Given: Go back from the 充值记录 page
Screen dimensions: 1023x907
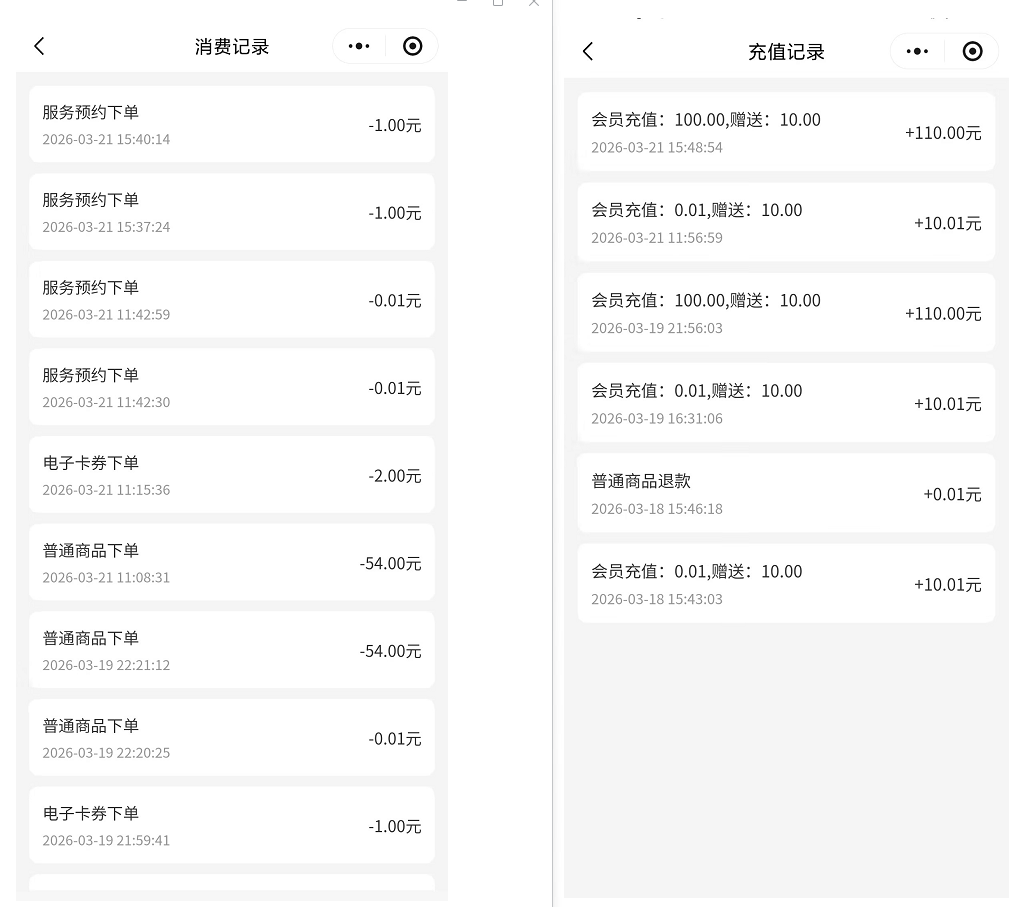Looking at the screenshot, I should pos(588,52).
